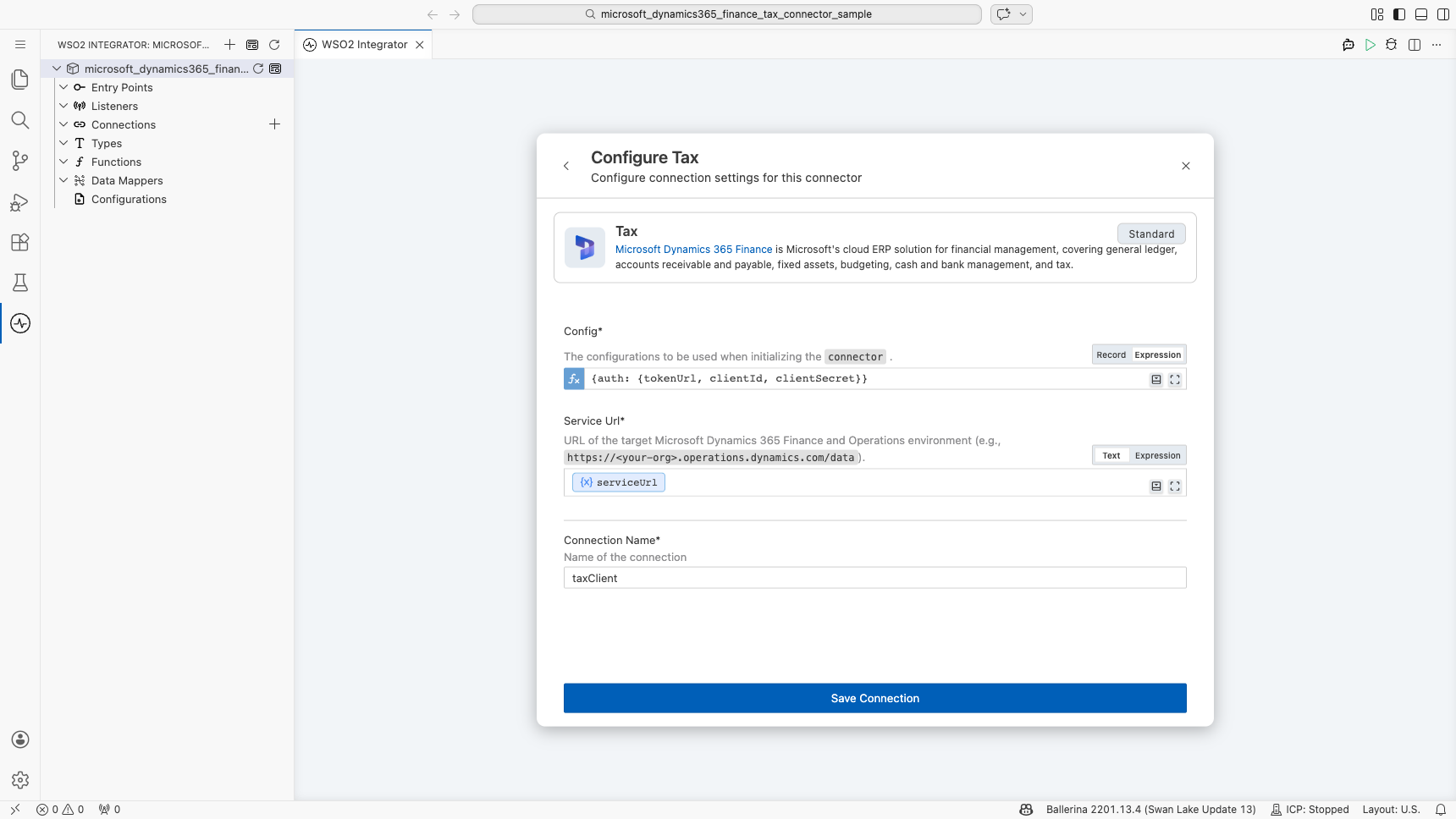Open the WSO2 Integrator activity bar view
1456x819 pixels.
click(20, 323)
